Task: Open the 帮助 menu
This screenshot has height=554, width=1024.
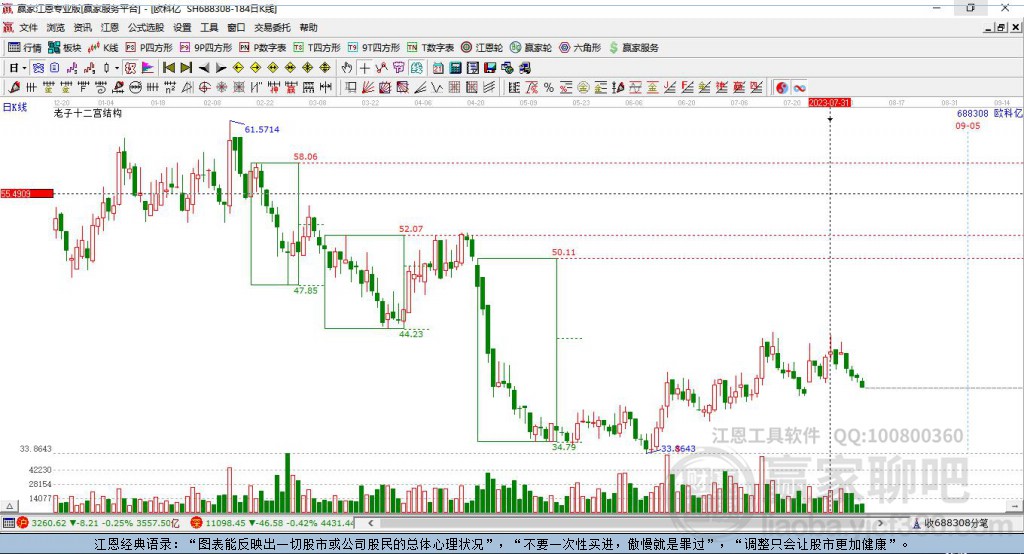Action: click(308, 27)
